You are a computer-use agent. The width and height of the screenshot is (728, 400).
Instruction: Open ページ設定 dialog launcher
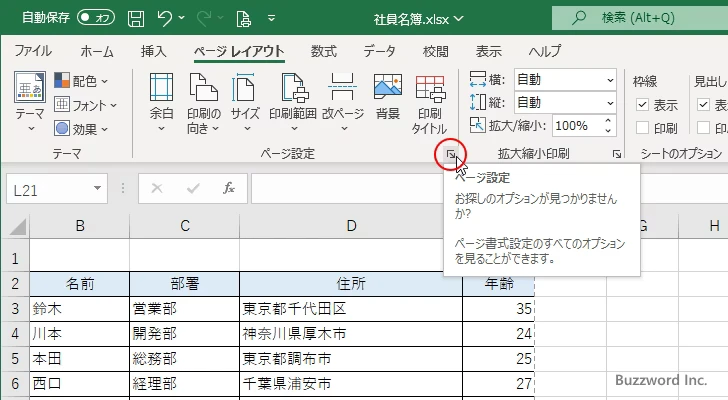(452, 154)
